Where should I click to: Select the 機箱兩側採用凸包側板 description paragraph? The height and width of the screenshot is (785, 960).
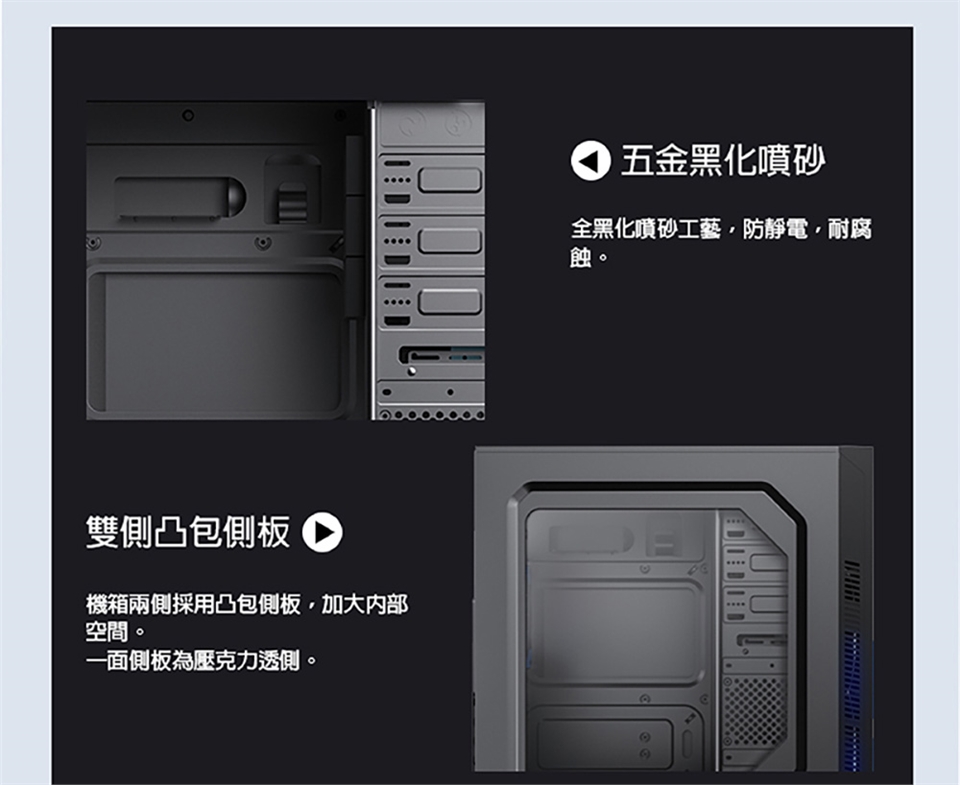[247, 618]
